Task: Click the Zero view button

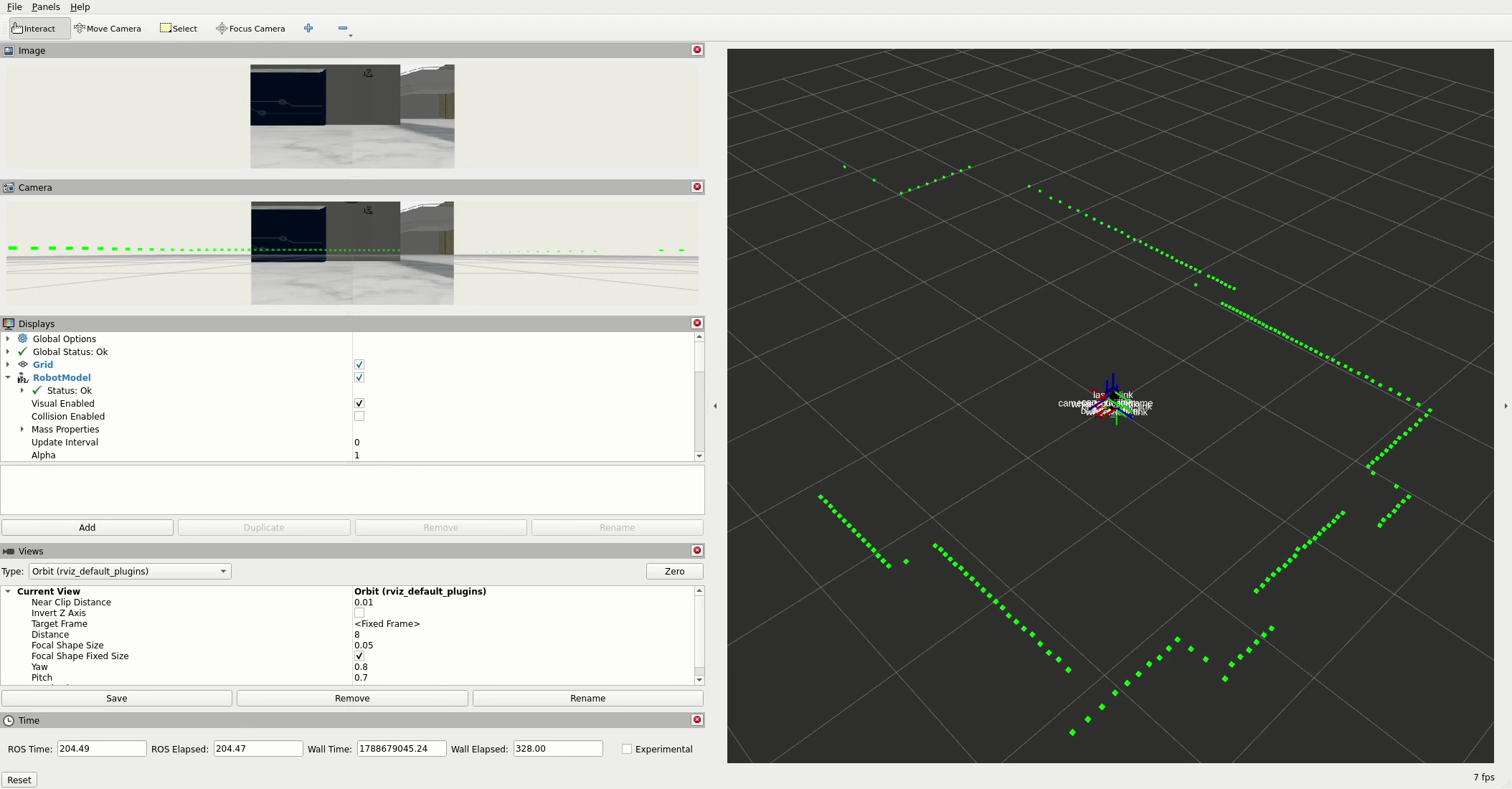Action: pos(674,572)
